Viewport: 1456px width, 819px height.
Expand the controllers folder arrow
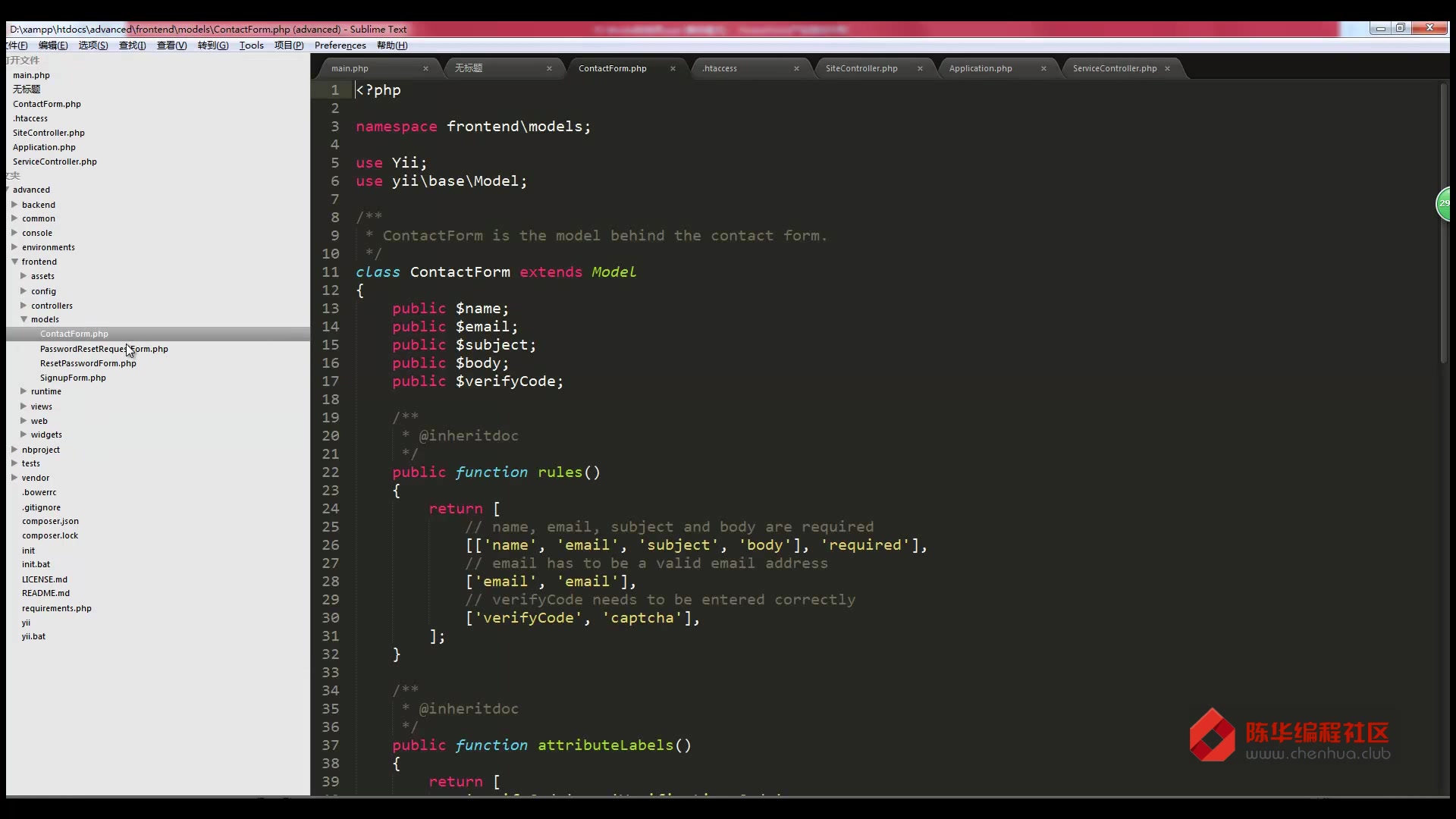(24, 306)
